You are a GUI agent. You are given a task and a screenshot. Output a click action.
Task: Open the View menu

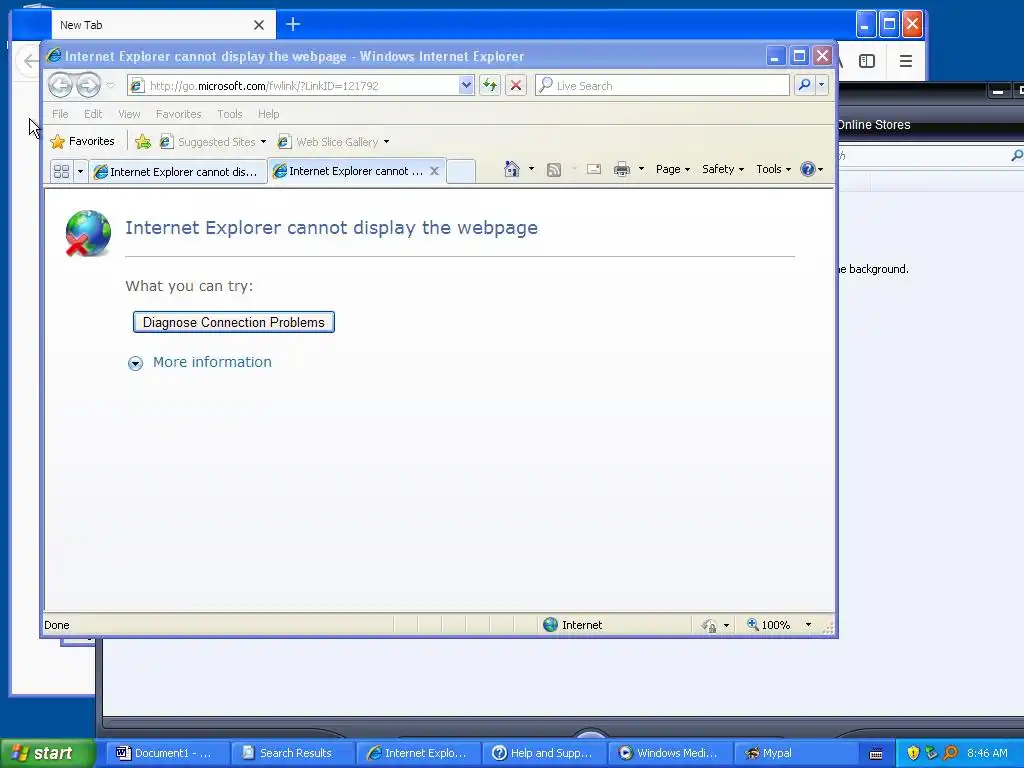pos(129,114)
